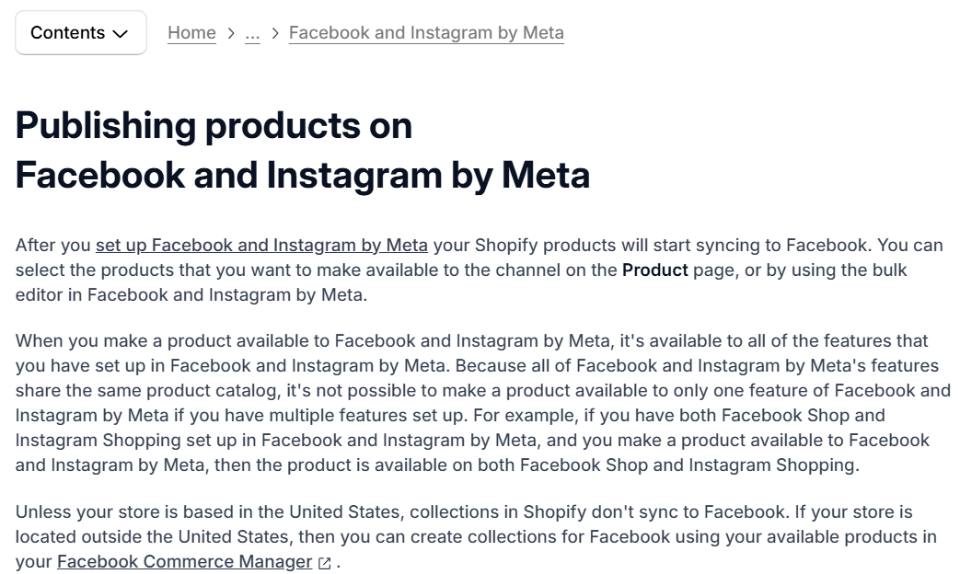Image resolution: width=960 pixels, height=574 pixels.
Task: Click the heading line 'Facebook and Instagram by Meta'
Action: pyautogui.click(x=302, y=175)
